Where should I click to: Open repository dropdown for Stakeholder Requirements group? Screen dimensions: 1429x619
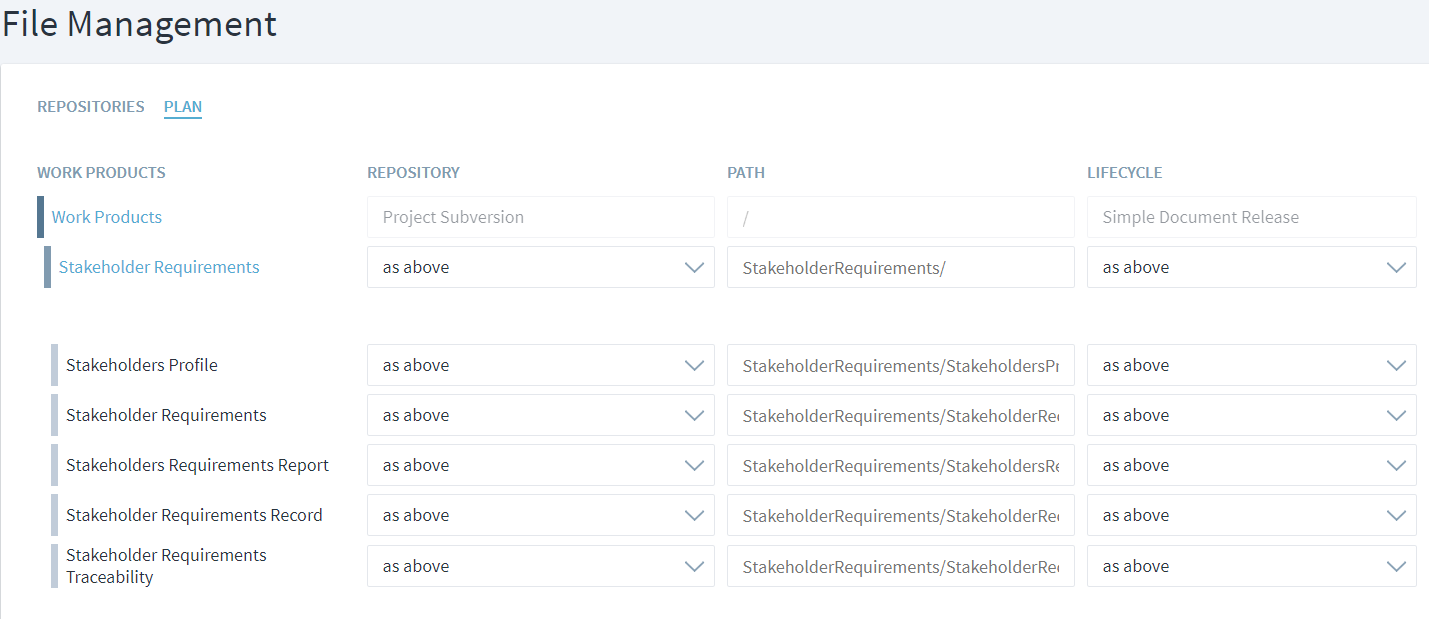click(x=540, y=267)
